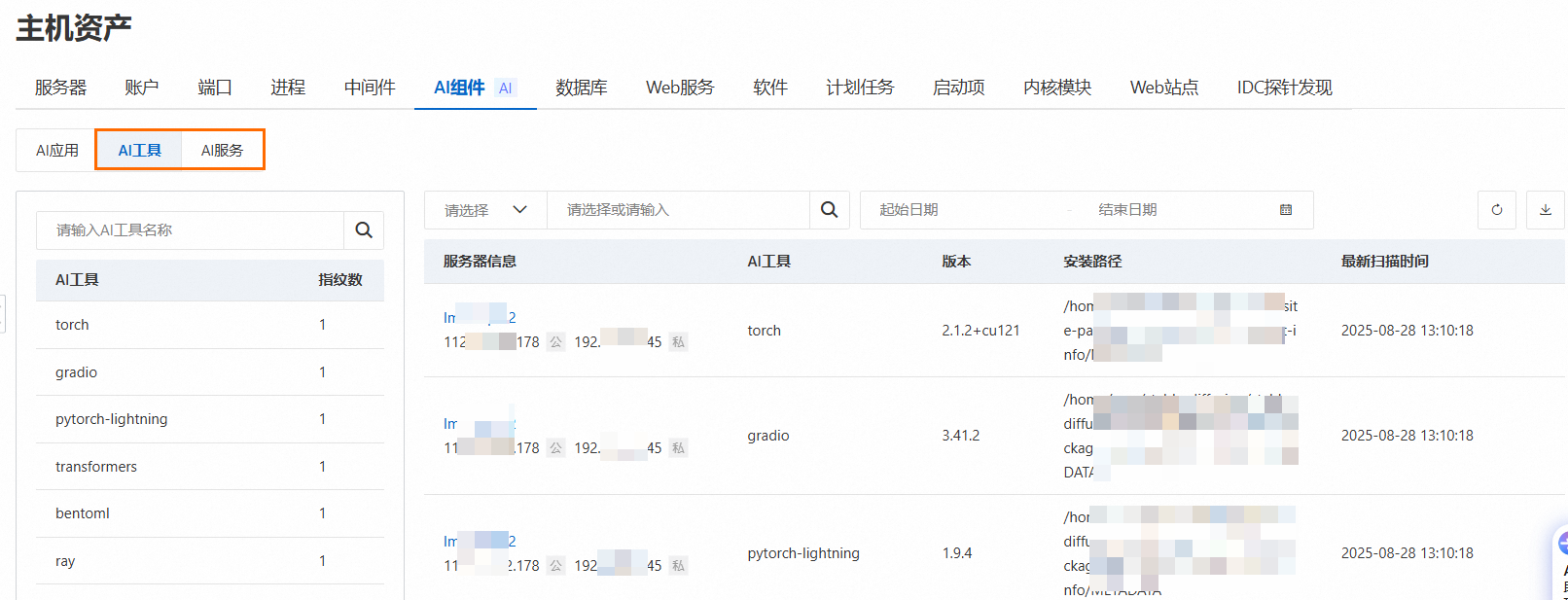The width and height of the screenshot is (1568, 600).
Task: Click the 版本 column header
Action: pyautogui.click(x=956, y=262)
